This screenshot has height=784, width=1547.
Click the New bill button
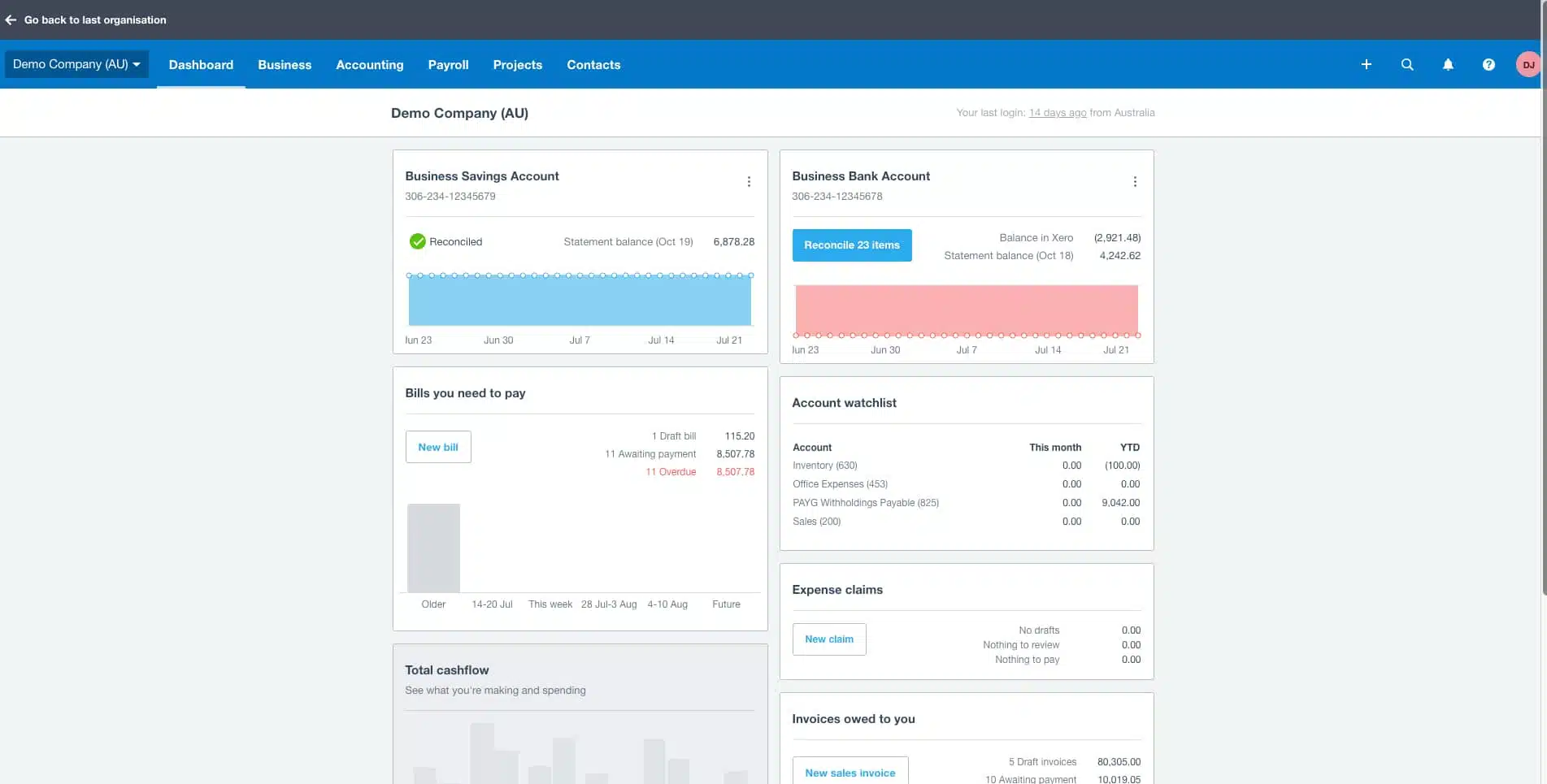coord(437,447)
